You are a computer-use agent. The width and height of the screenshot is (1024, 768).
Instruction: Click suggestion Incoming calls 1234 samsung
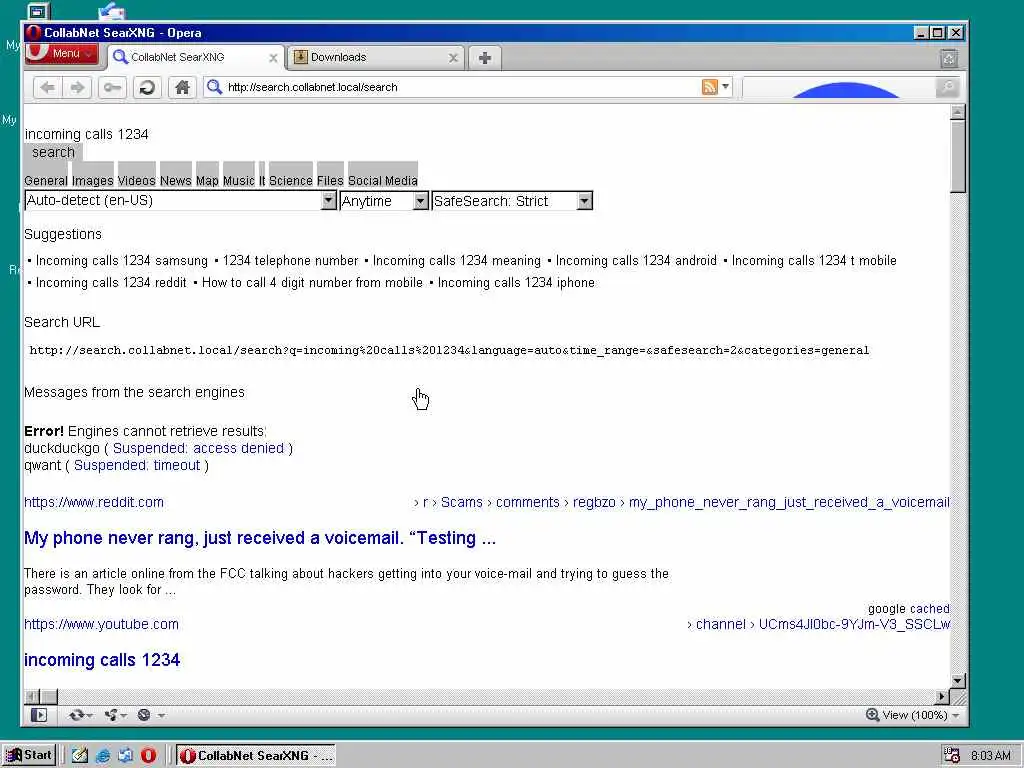tap(121, 261)
